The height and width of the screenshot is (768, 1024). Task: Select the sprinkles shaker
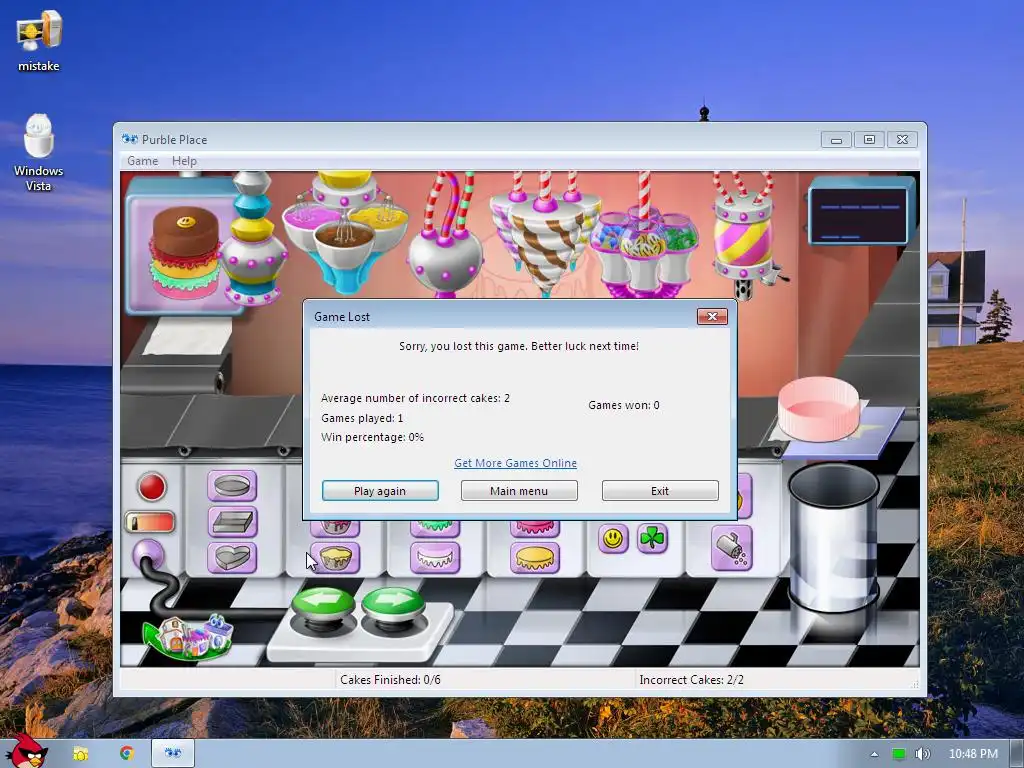(731, 548)
